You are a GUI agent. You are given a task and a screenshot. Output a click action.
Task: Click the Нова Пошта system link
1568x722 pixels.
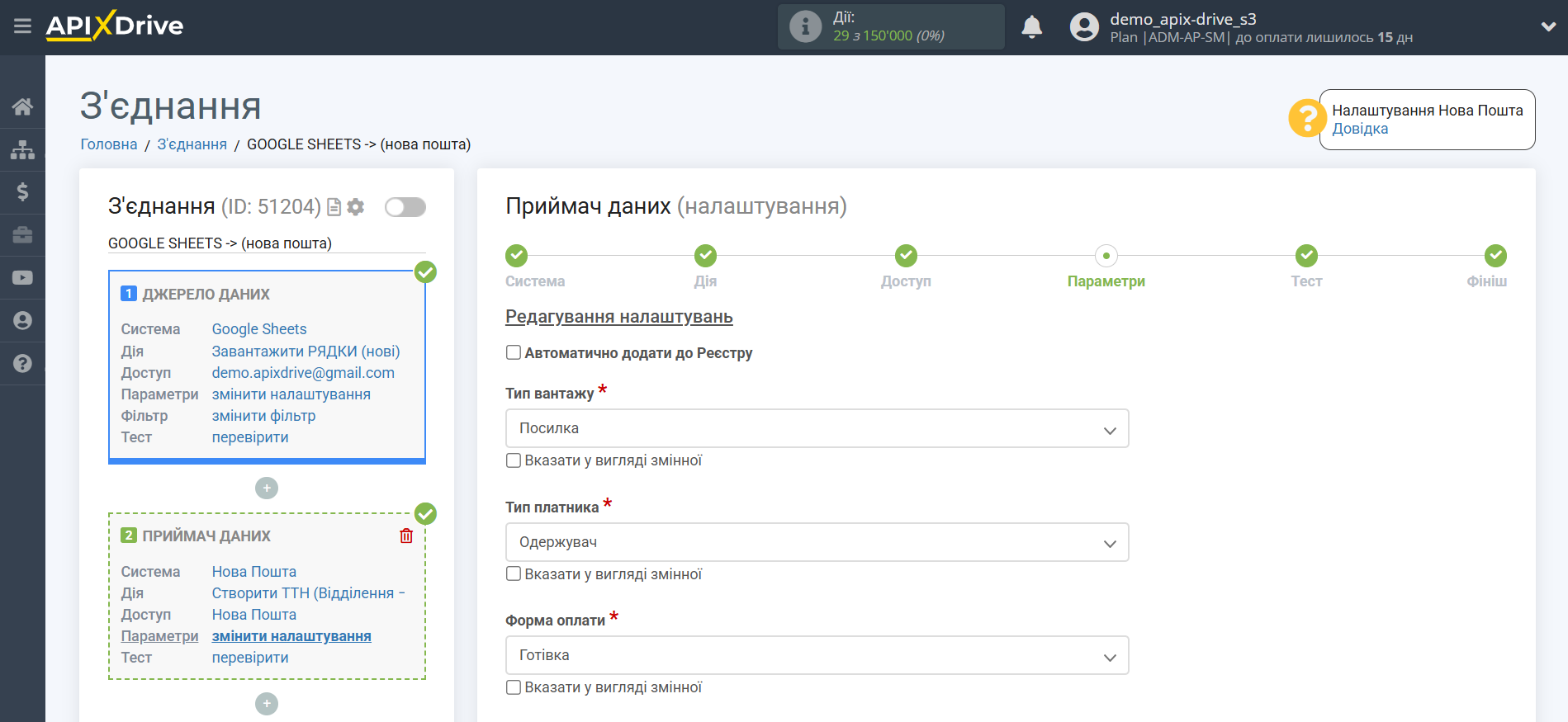(x=254, y=572)
